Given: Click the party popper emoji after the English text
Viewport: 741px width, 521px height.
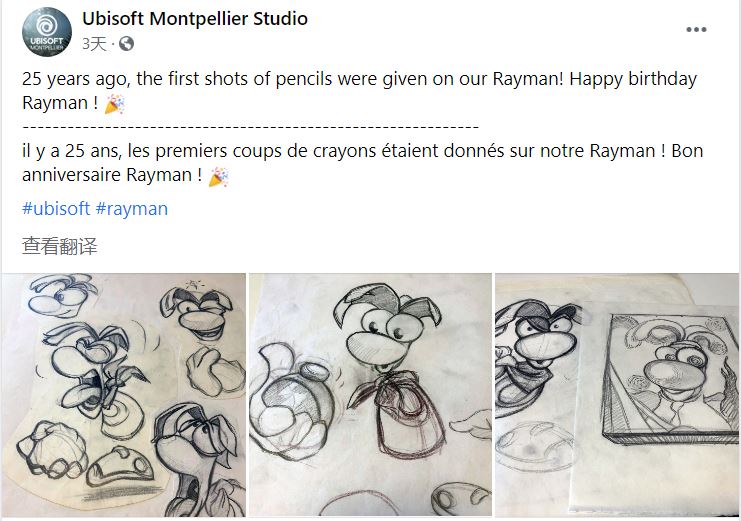Looking at the screenshot, I should click(x=114, y=104).
